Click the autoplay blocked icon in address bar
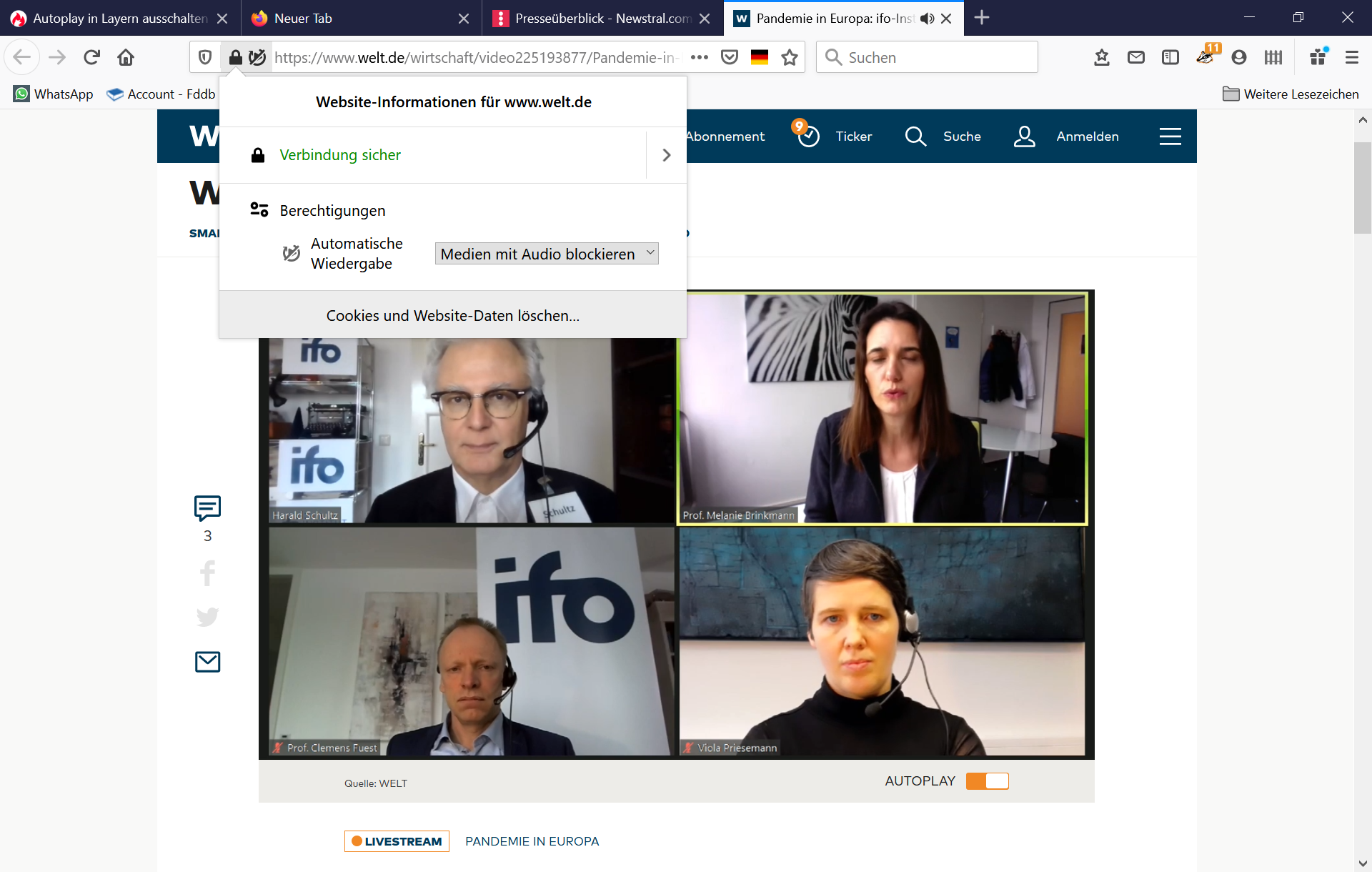 click(257, 57)
